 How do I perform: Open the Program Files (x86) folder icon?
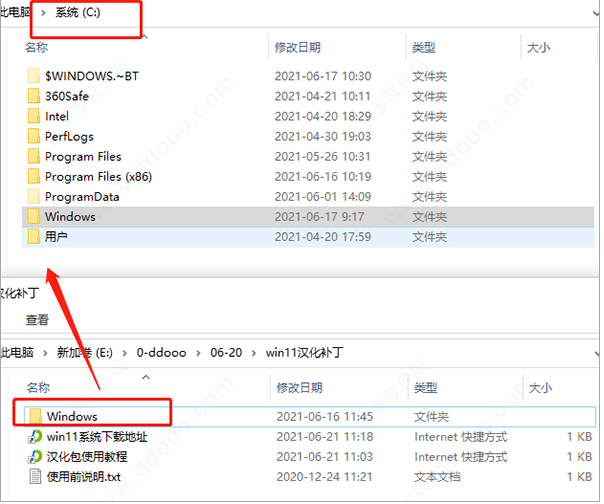tap(34, 176)
